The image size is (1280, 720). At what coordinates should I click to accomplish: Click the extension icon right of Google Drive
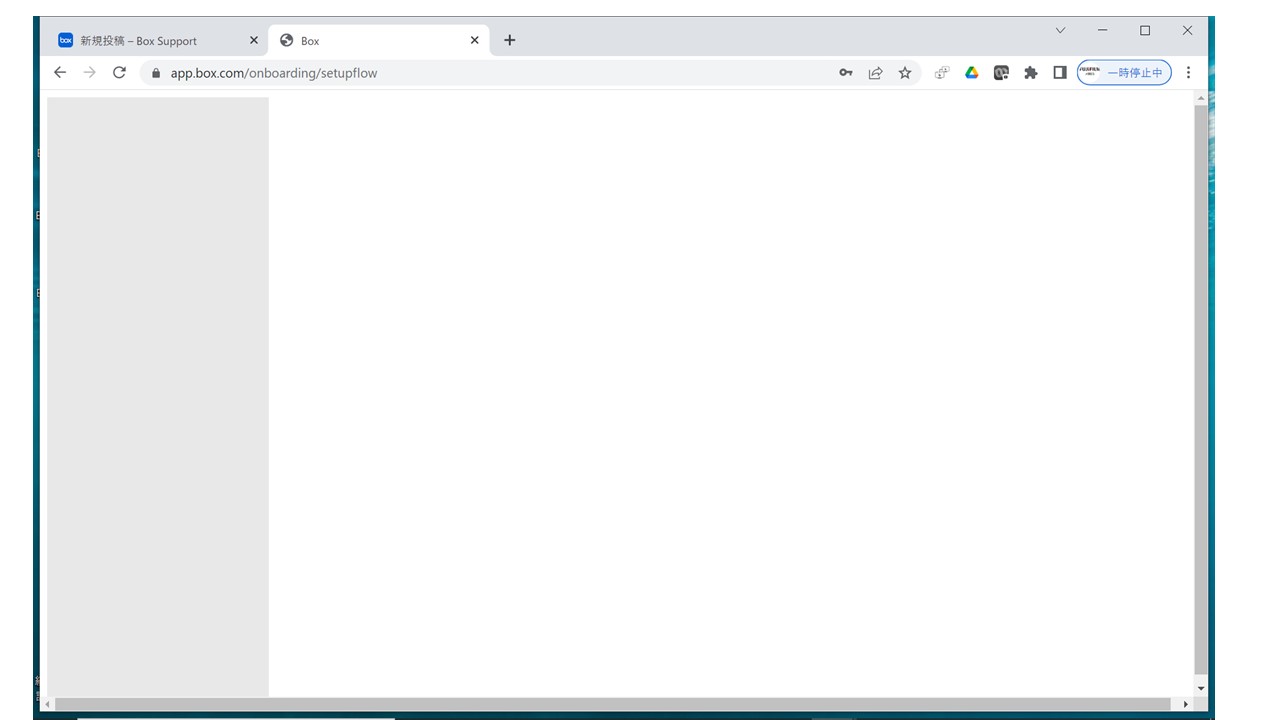[x=1001, y=73]
